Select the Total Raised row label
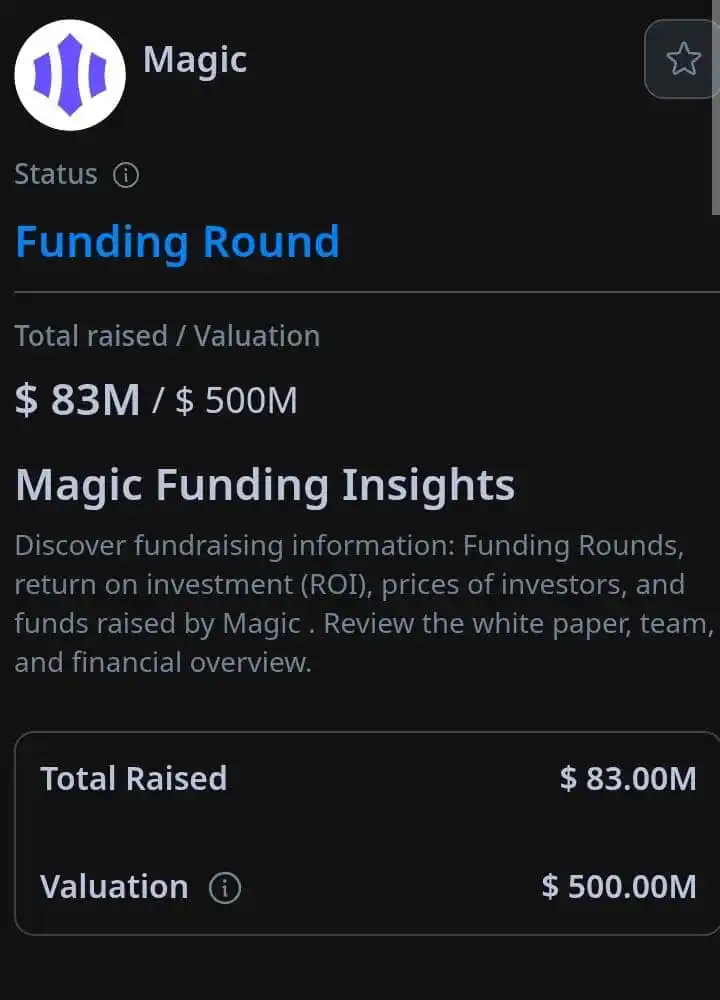 [x=133, y=779]
